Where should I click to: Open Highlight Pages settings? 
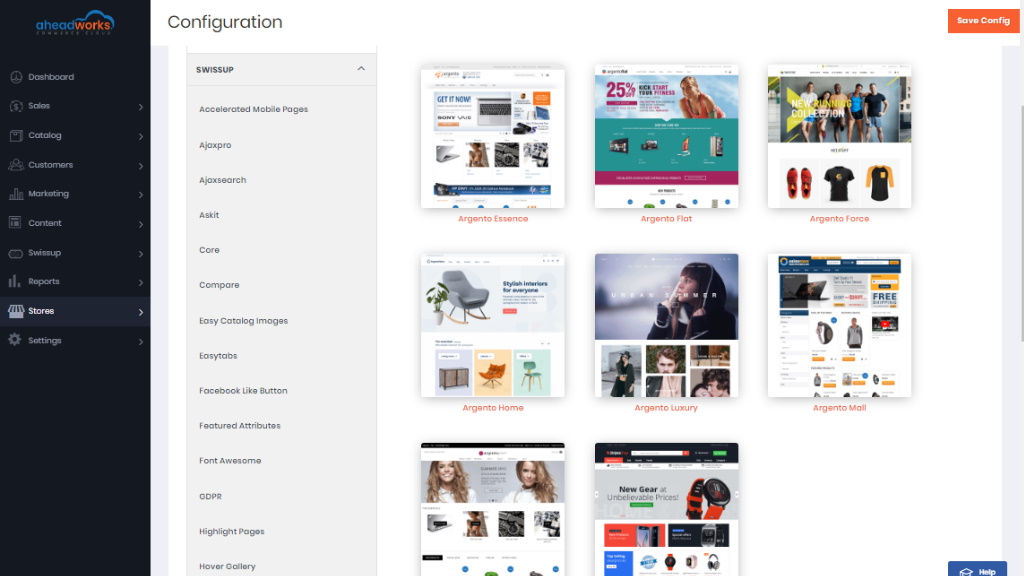coord(231,532)
